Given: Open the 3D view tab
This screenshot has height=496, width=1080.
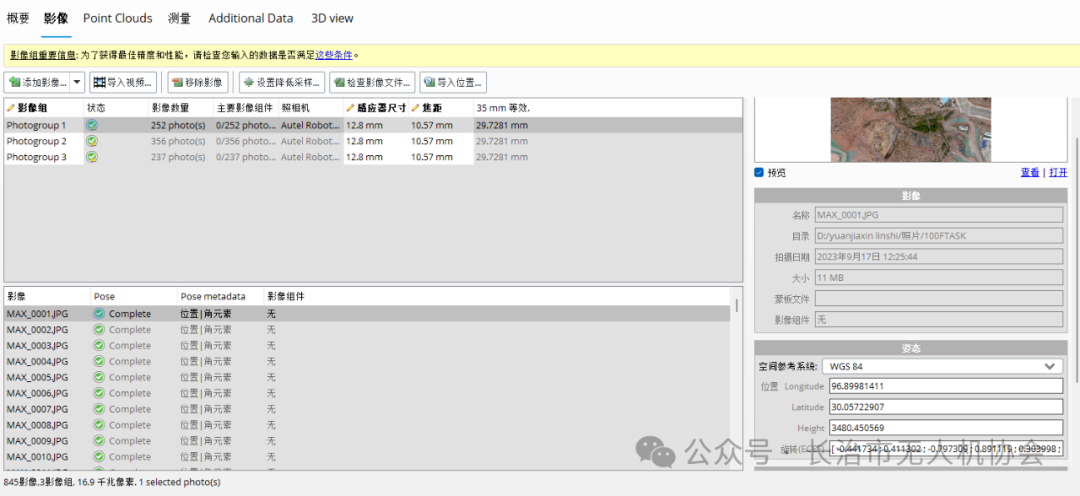Looking at the screenshot, I should click(332, 19).
